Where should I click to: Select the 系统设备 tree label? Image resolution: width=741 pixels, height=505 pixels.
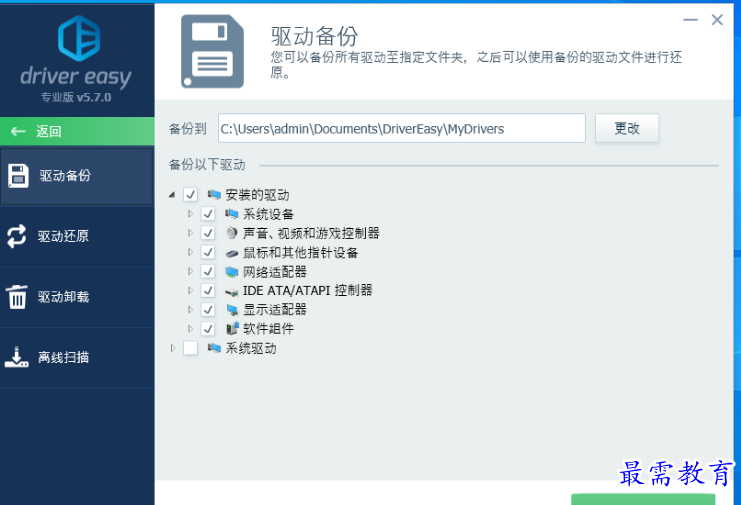(x=268, y=214)
